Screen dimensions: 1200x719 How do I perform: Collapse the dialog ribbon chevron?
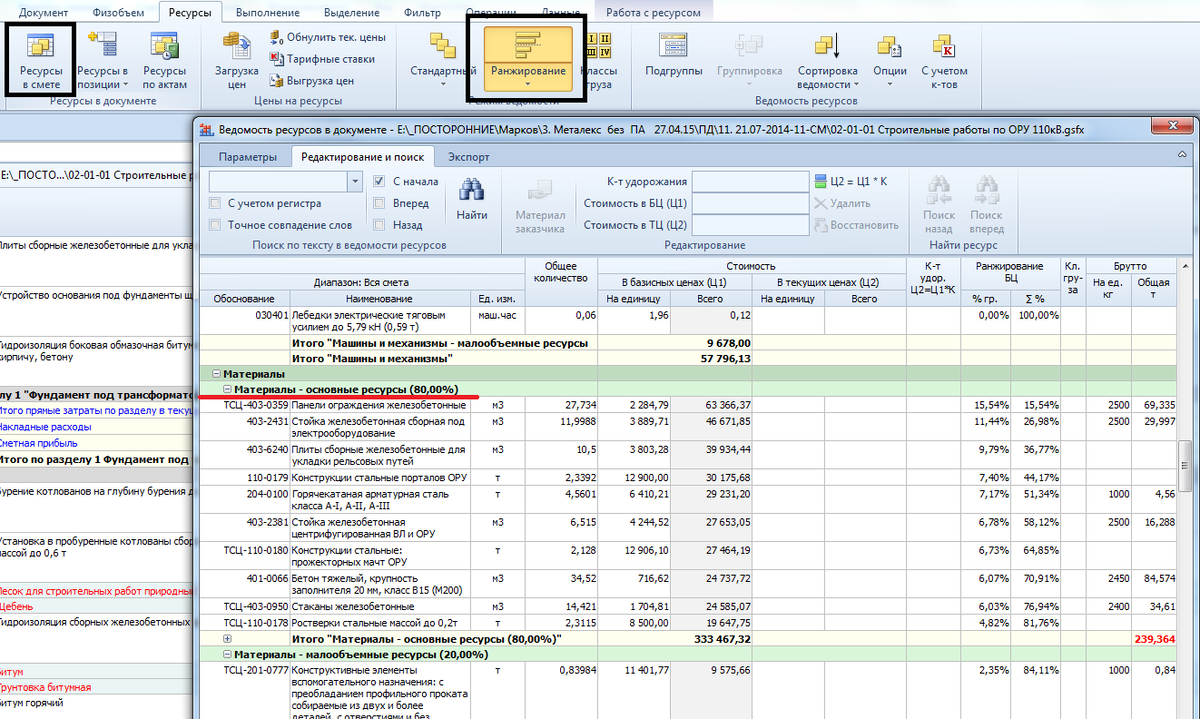(1182, 156)
